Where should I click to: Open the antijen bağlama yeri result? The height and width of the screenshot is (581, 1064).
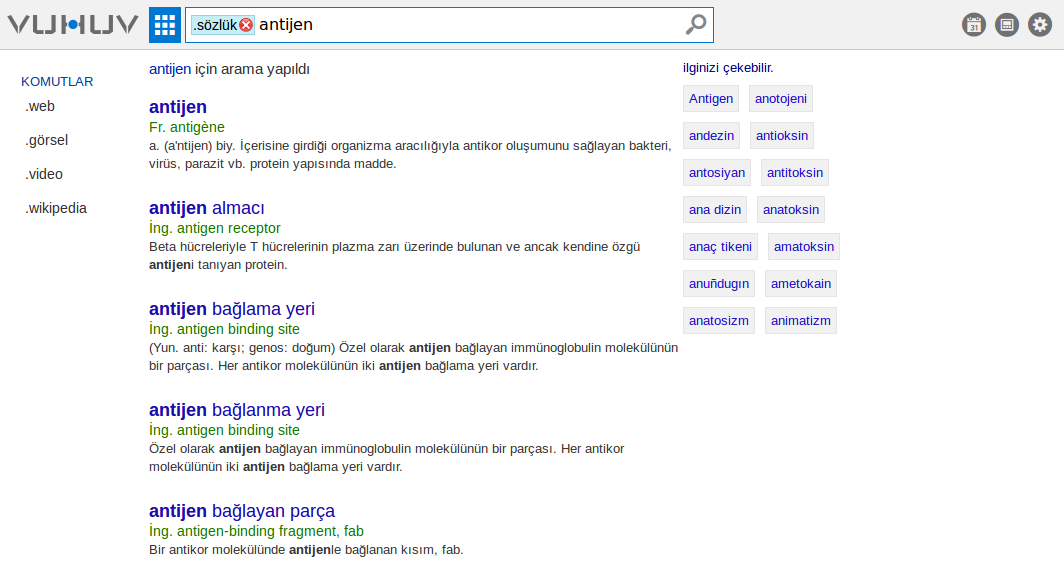232,309
